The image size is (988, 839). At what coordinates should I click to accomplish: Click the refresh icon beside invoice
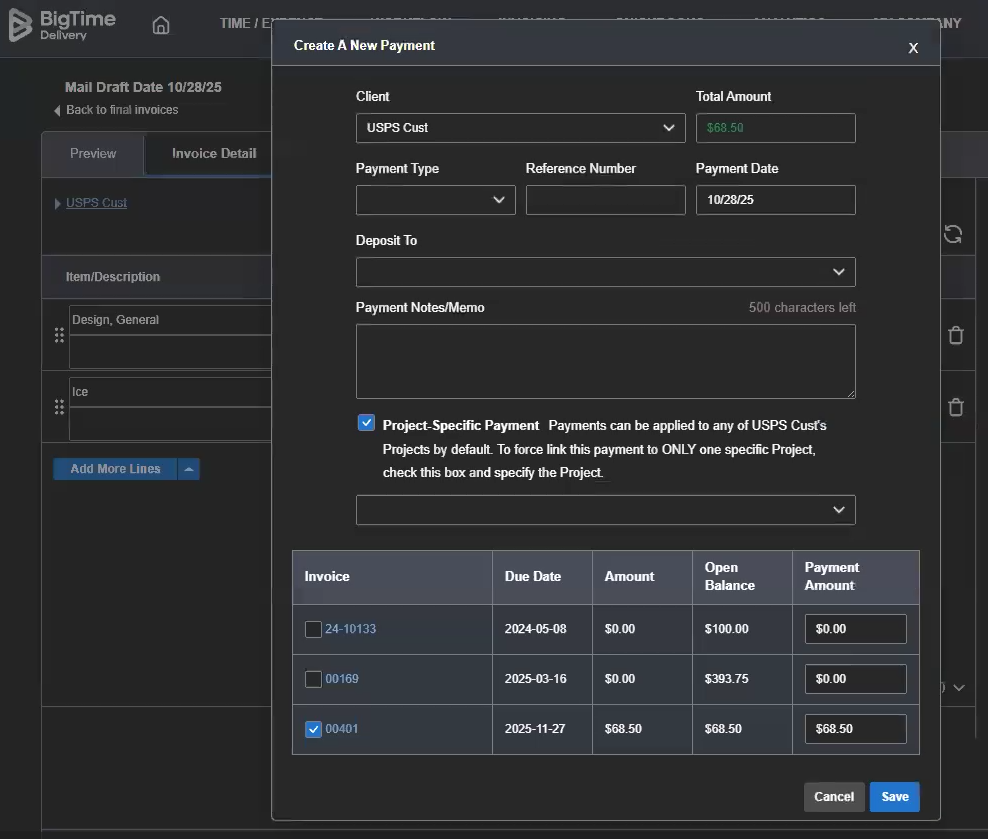tap(953, 234)
